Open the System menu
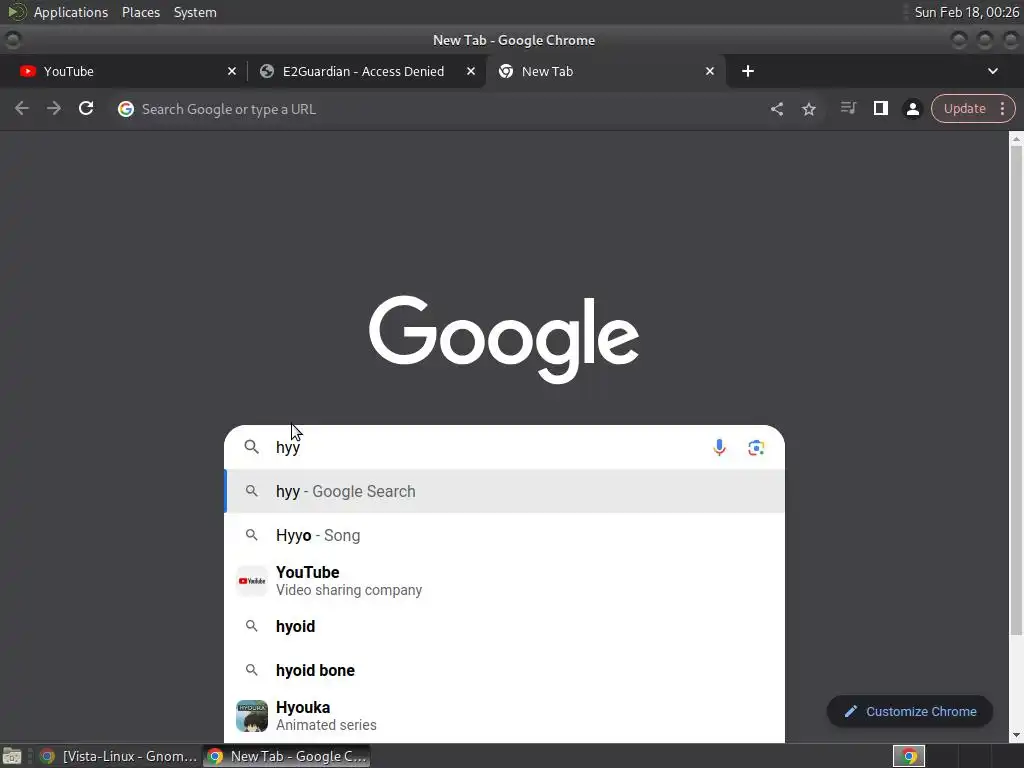 [195, 12]
